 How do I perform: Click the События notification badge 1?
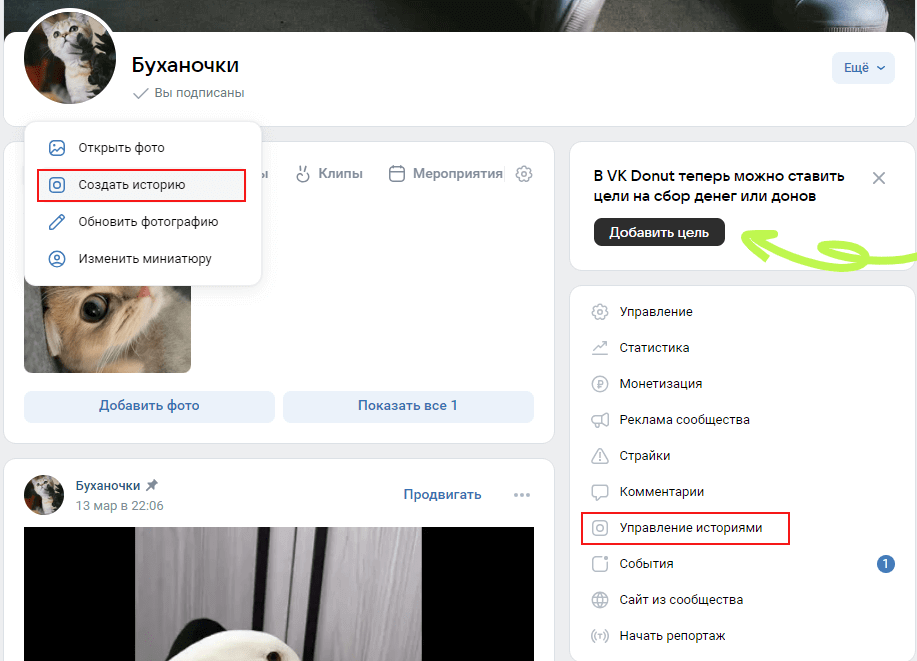click(x=885, y=564)
